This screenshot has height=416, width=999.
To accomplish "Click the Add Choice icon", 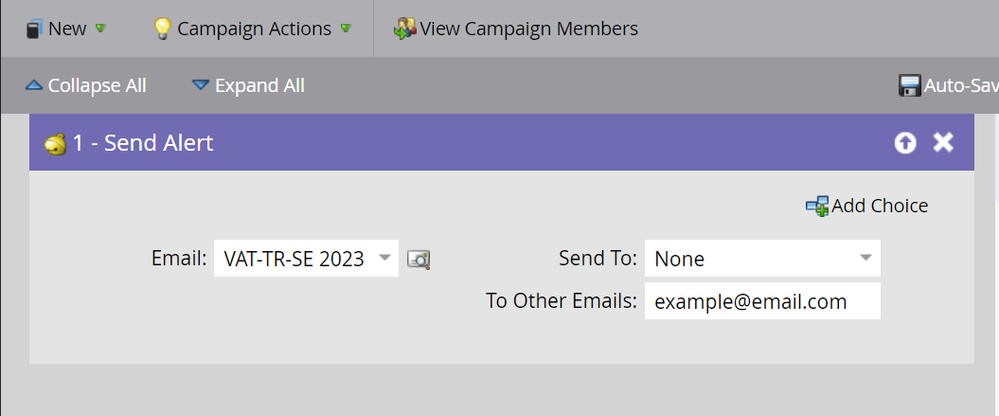I will coord(817,206).
